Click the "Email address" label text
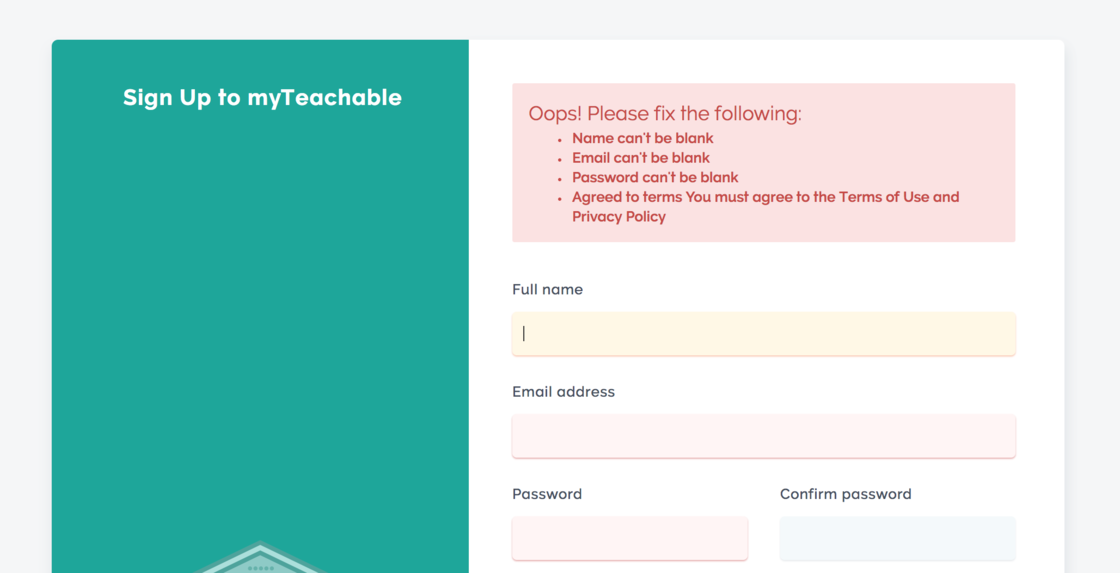The image size is (1120, 573). click(563, 392)
